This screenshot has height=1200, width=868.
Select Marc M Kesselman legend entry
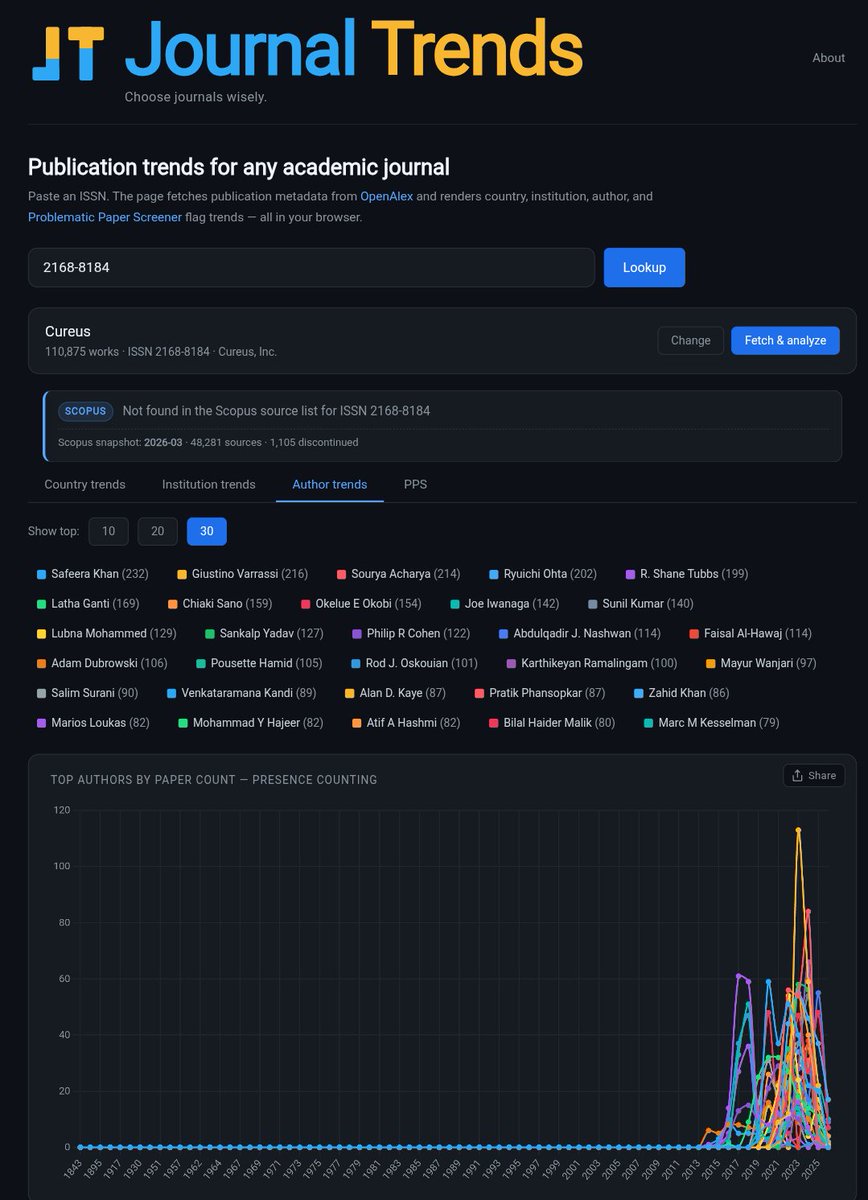[x=712, y=723]
